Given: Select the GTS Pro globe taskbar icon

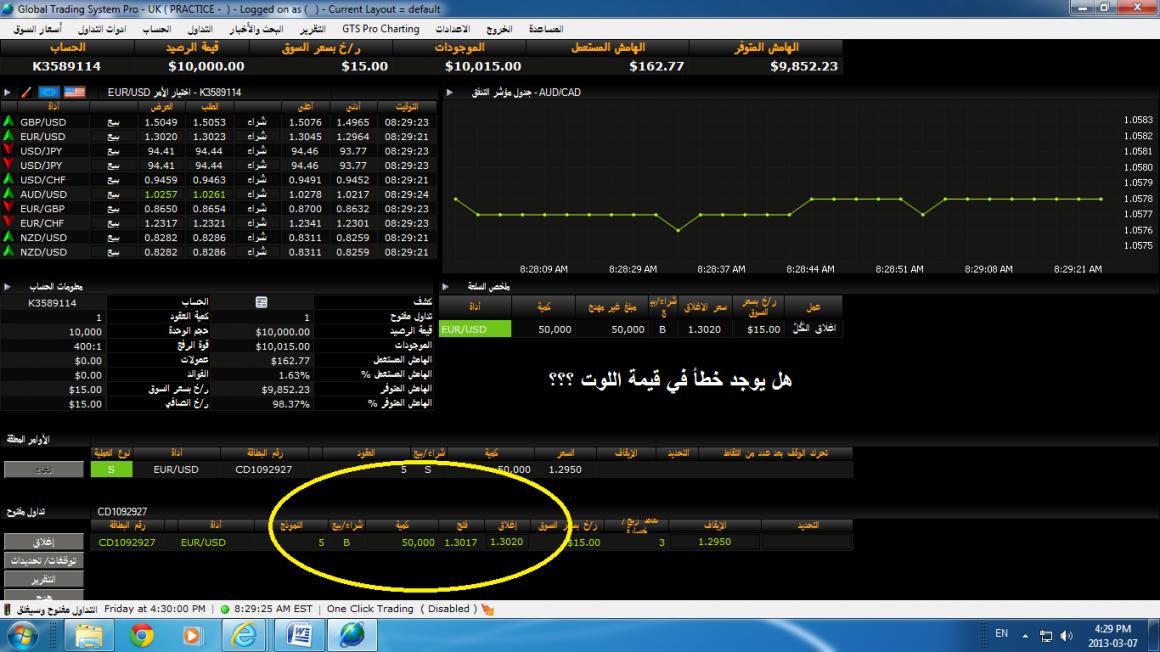Looking at the screenshot, I should coord(352,636).
